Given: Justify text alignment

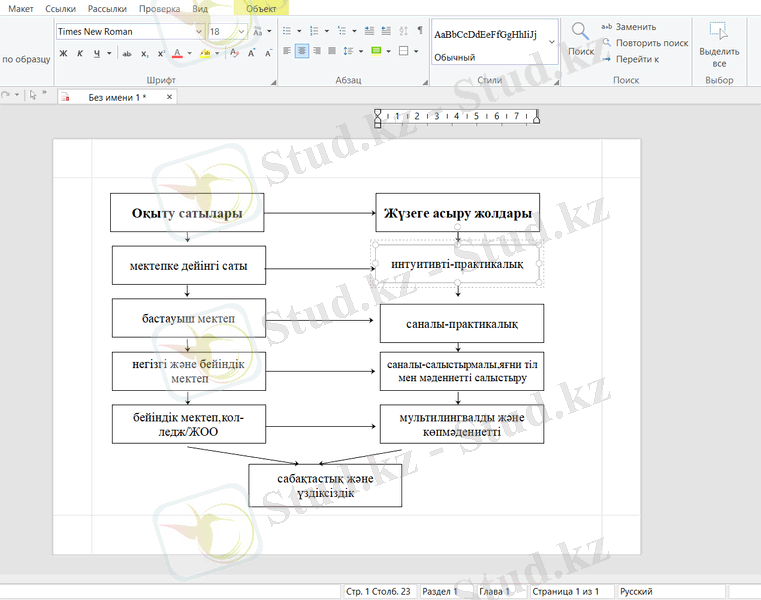Looking at the screenshot, I should coord(332,51).
